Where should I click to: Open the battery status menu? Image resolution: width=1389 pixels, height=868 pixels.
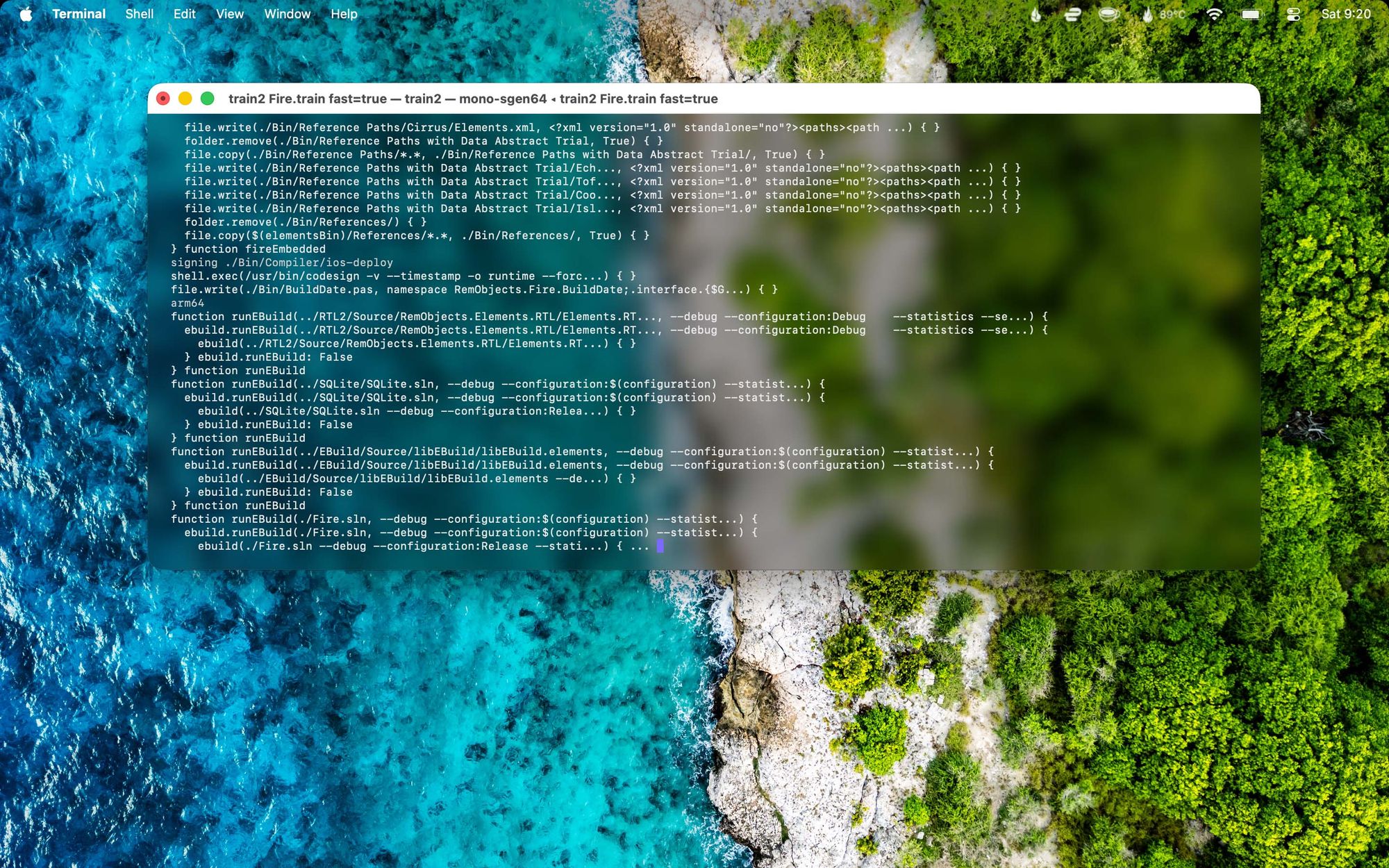click(x=1251, y=14)
